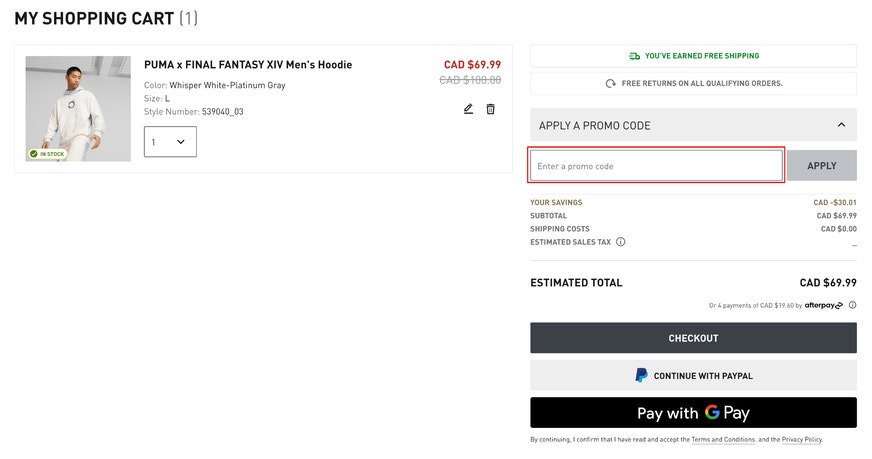Click the struck-through price CAD $100.00

(470, 80)
